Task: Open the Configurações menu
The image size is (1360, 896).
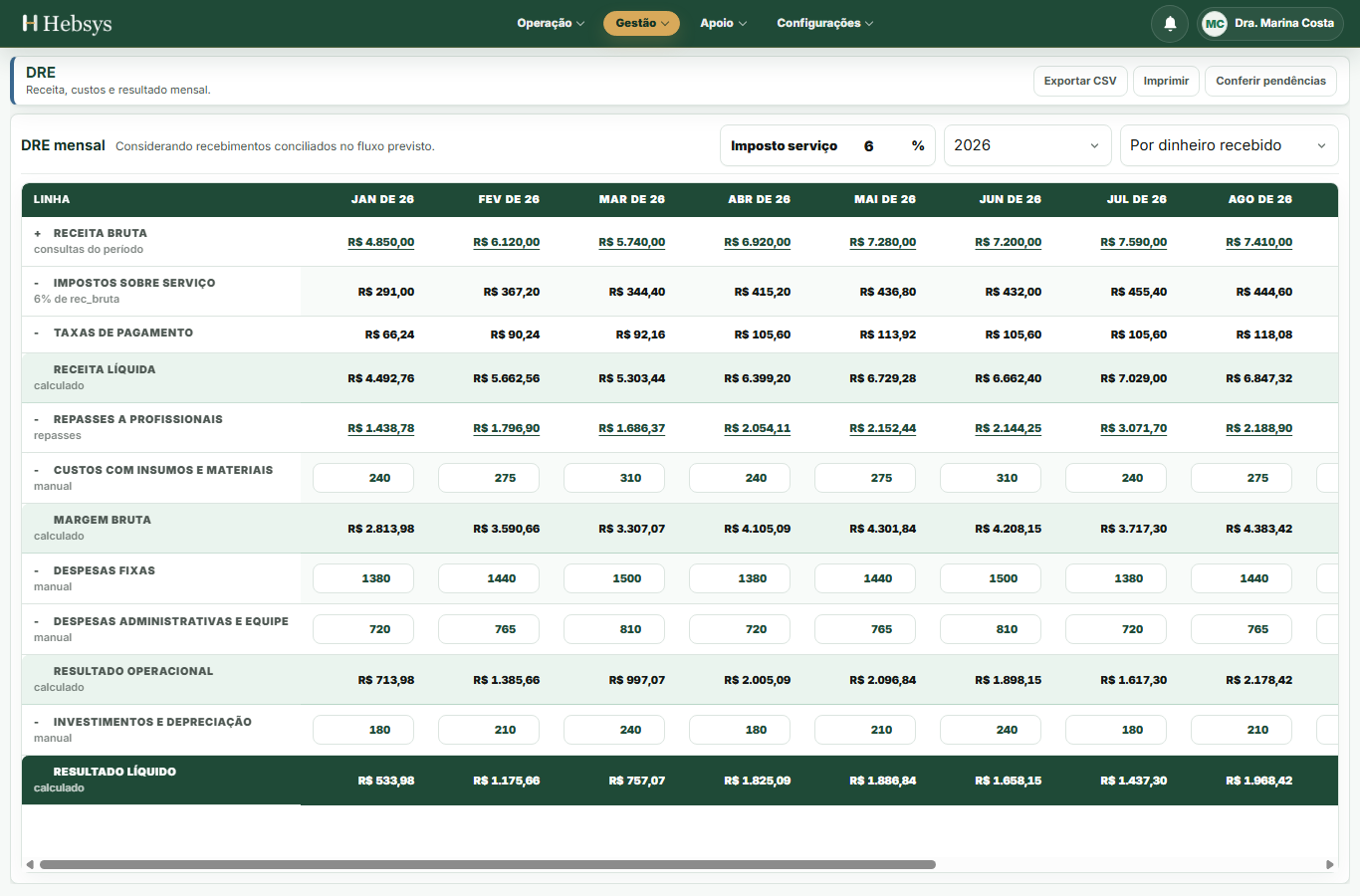Action: (824, 23)
